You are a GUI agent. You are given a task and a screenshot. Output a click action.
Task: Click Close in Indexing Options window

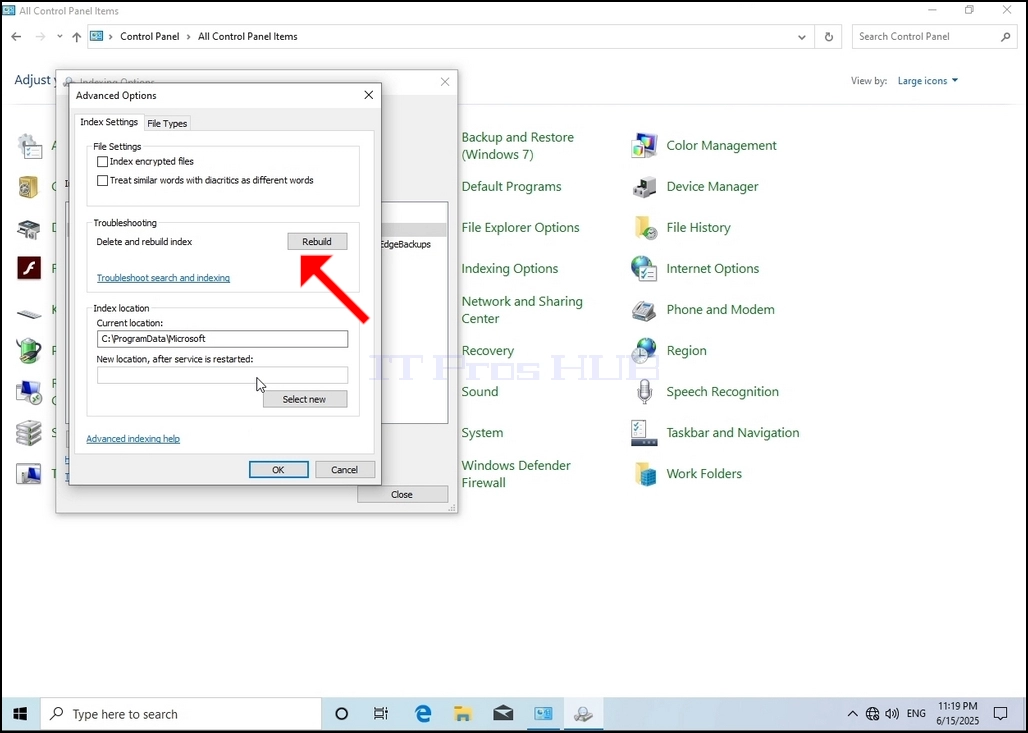[402, 494]
